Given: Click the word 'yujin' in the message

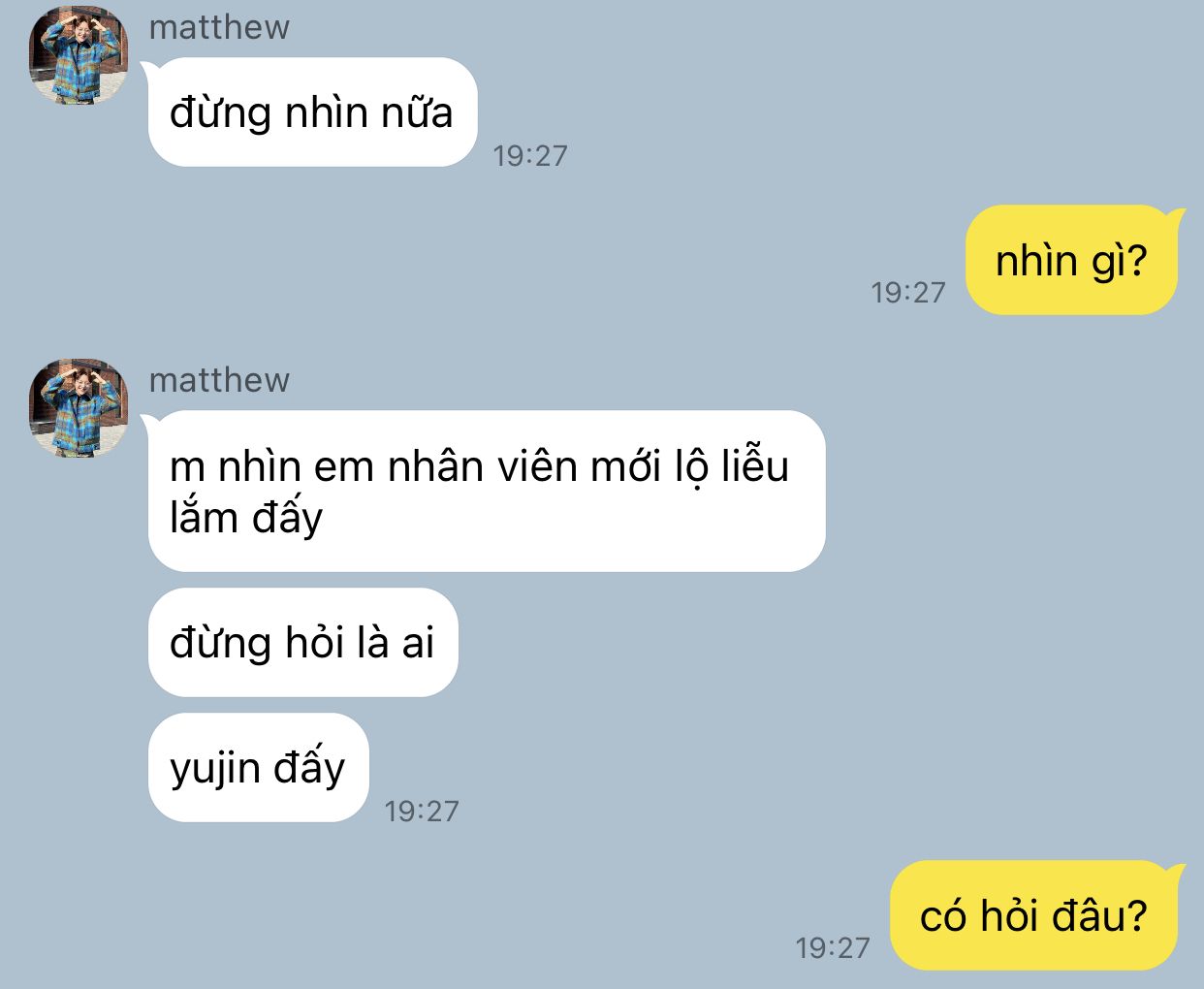Looking at the screenshot, I should [x=215, y=770].
